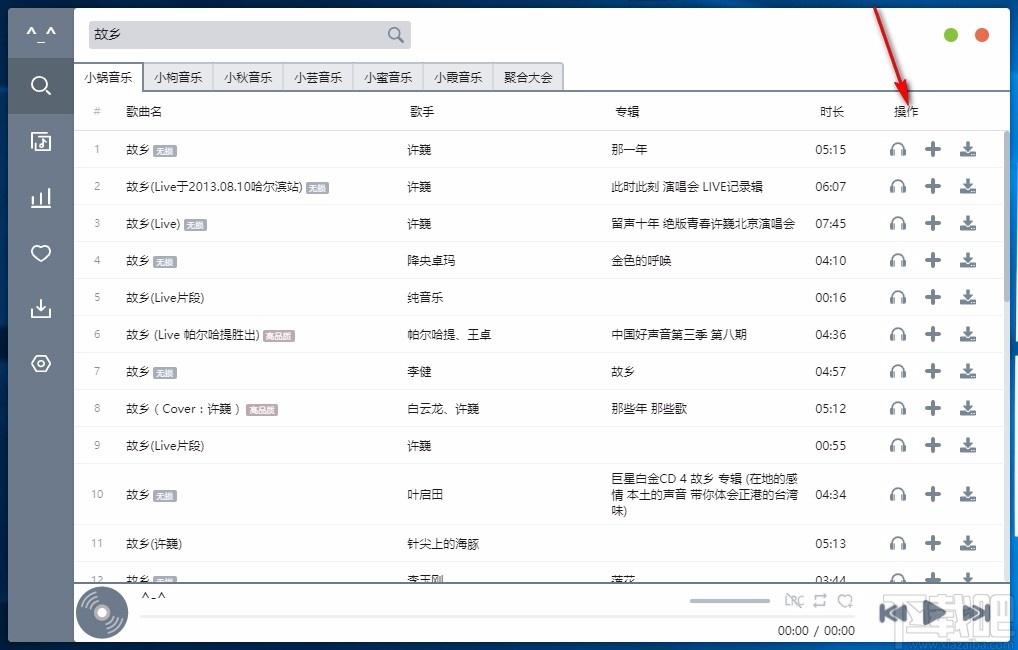Play 叶启田's 故乡 track
Screen dimensions: 1018x650
pos(898,494)
